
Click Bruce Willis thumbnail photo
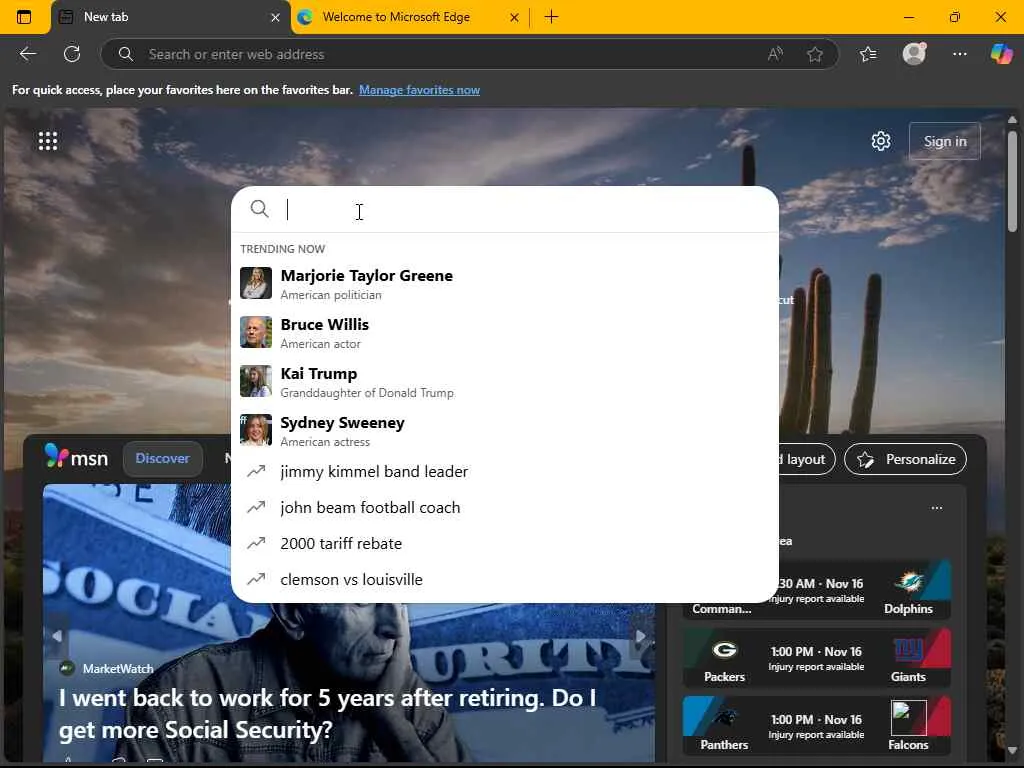coord(256,332)
